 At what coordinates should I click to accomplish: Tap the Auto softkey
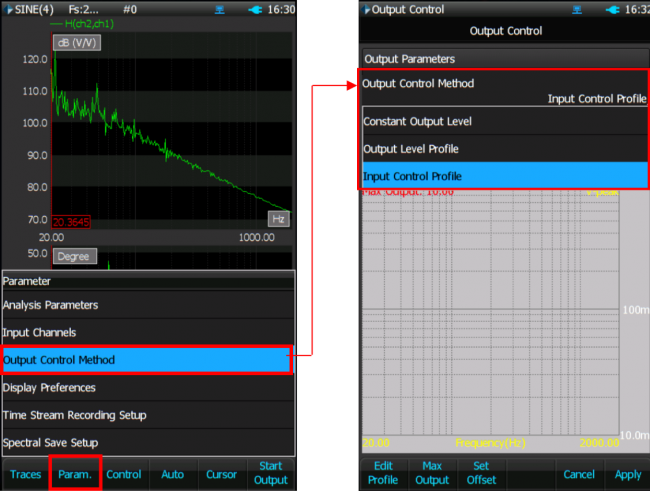tap(172, 474)
